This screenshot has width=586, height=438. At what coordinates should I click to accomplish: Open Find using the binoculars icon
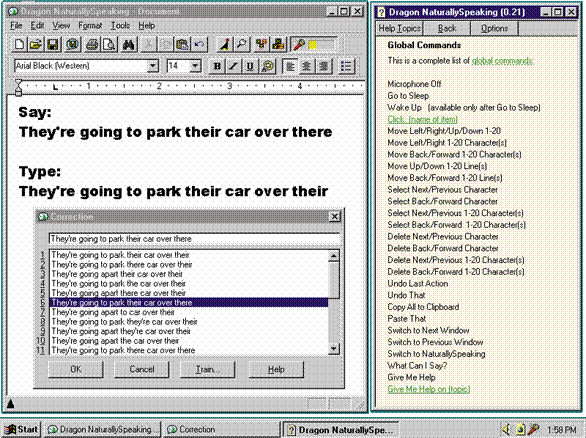pyautogui.click(x=129, y=45)
